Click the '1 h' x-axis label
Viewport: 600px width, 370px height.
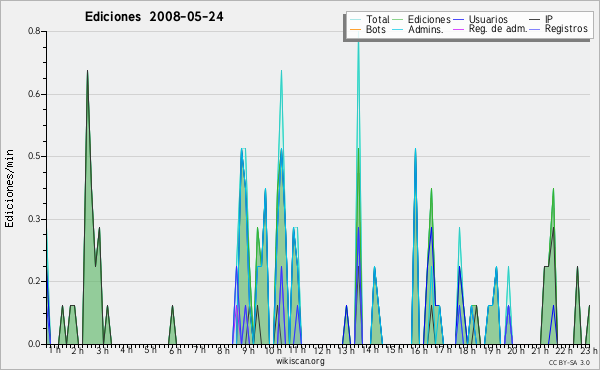(x=55, y=350)
